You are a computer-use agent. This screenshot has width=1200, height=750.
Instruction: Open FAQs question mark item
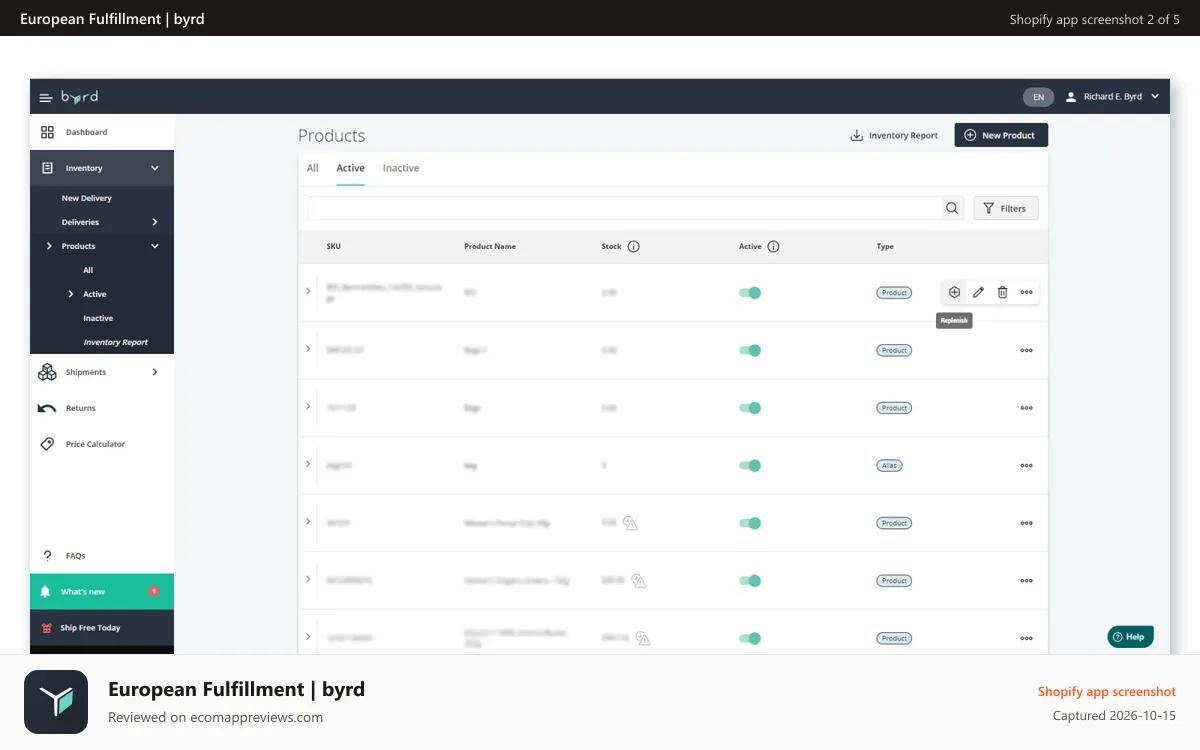pyautogui.click(x=47, y=555)
